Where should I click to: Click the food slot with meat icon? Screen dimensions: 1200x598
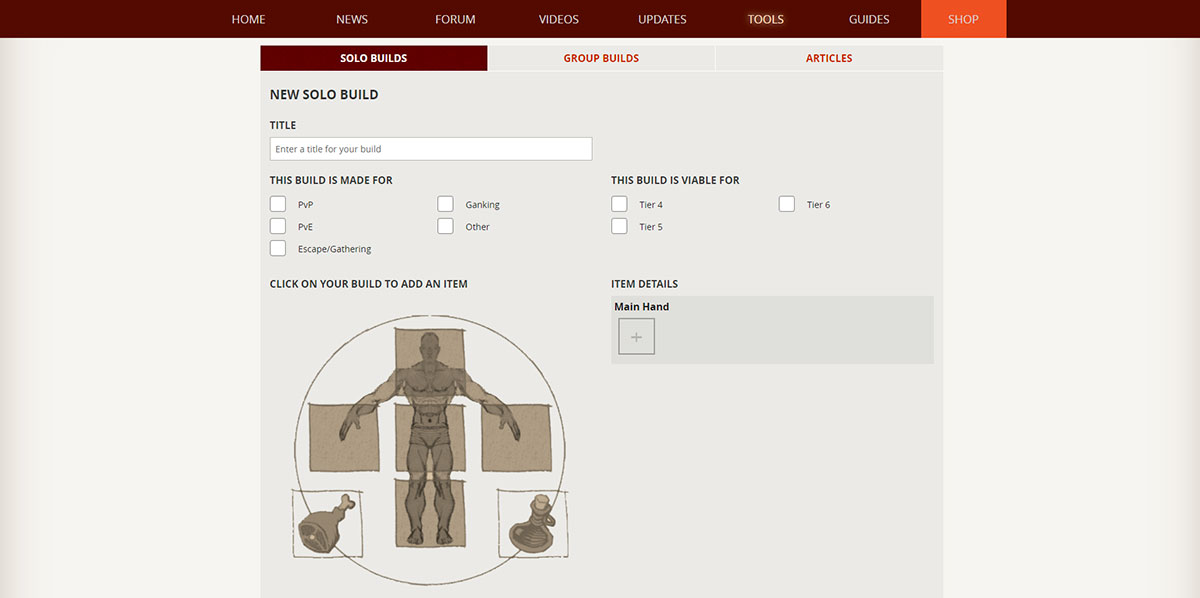(x=328, y=522)
